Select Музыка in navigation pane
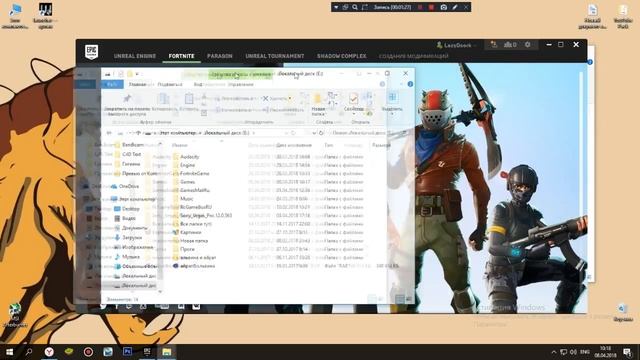 click(x=131, y=257)
